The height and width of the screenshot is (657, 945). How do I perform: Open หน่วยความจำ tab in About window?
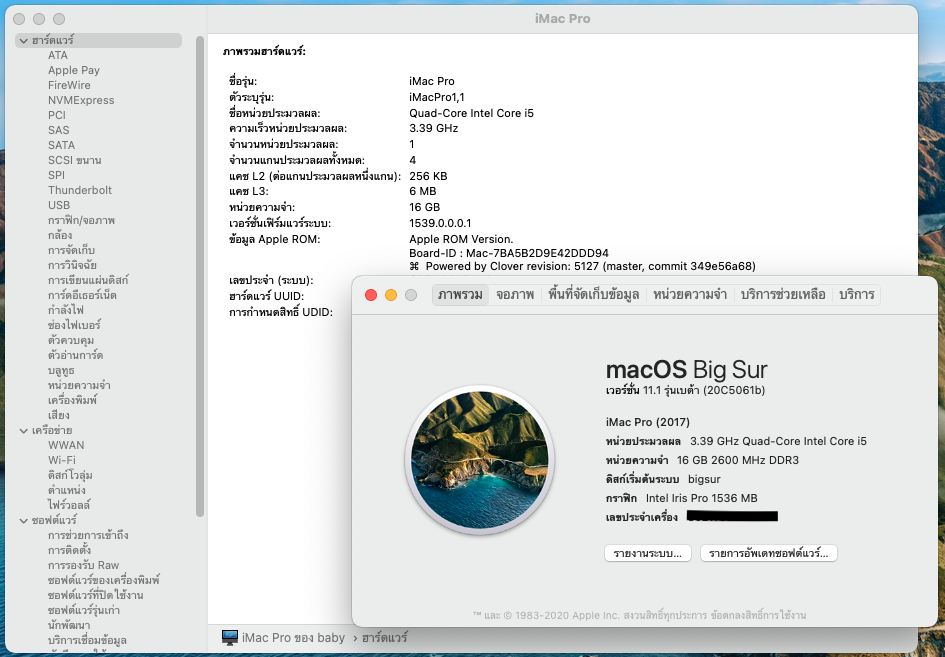(690, 295)
